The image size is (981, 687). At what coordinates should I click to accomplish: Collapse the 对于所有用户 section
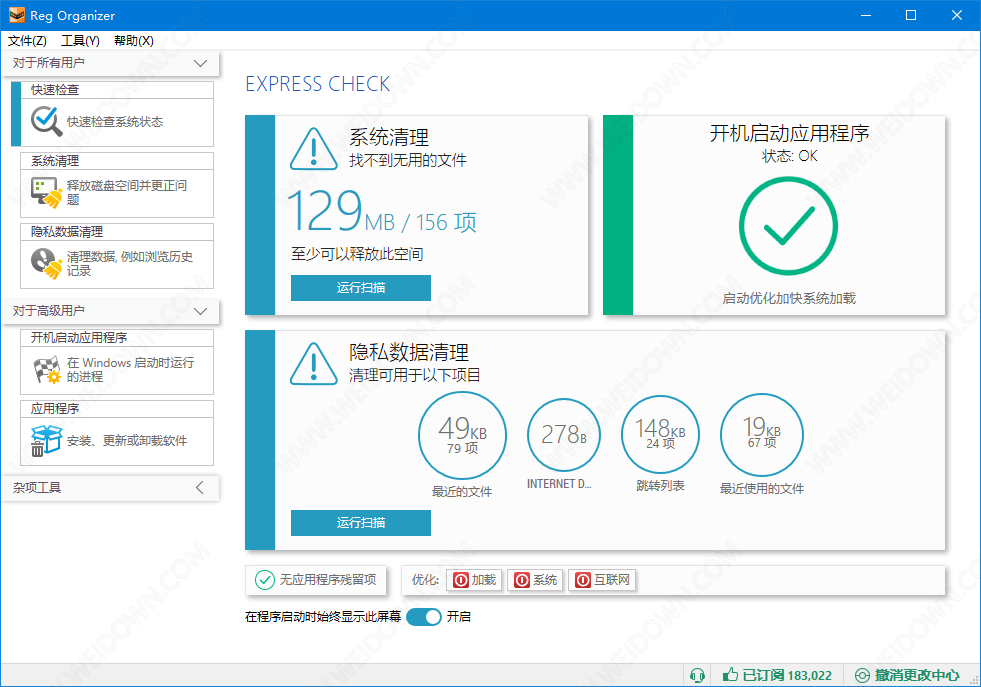pyautogui.click(x=200, y=63)
